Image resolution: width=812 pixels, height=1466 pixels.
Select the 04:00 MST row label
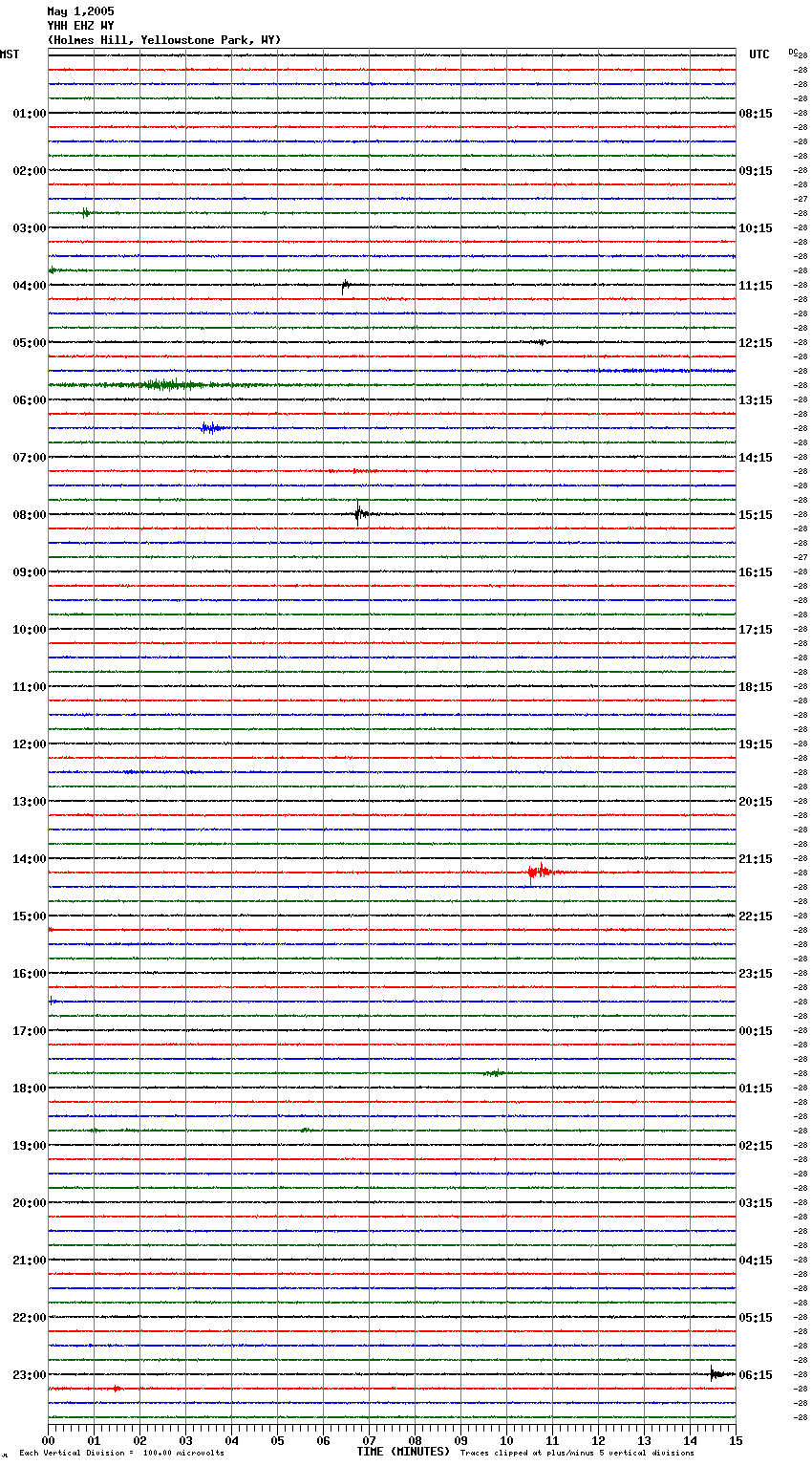click(x=30, y=286)
